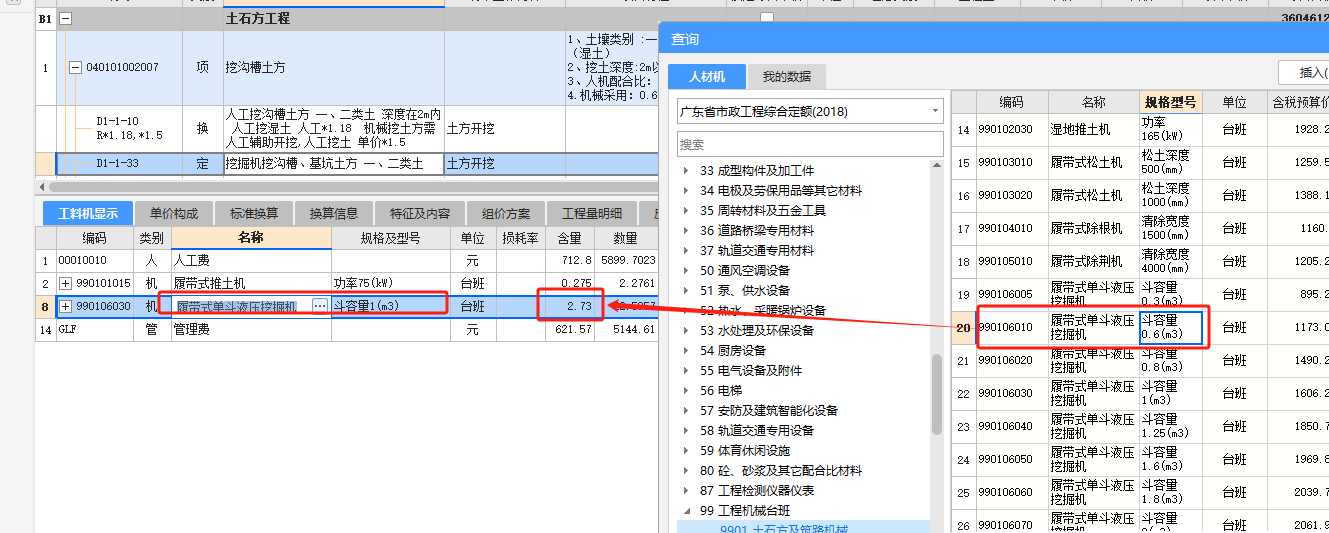Select 人材机 tab in 查询 dialog

(x=707, y=76)
